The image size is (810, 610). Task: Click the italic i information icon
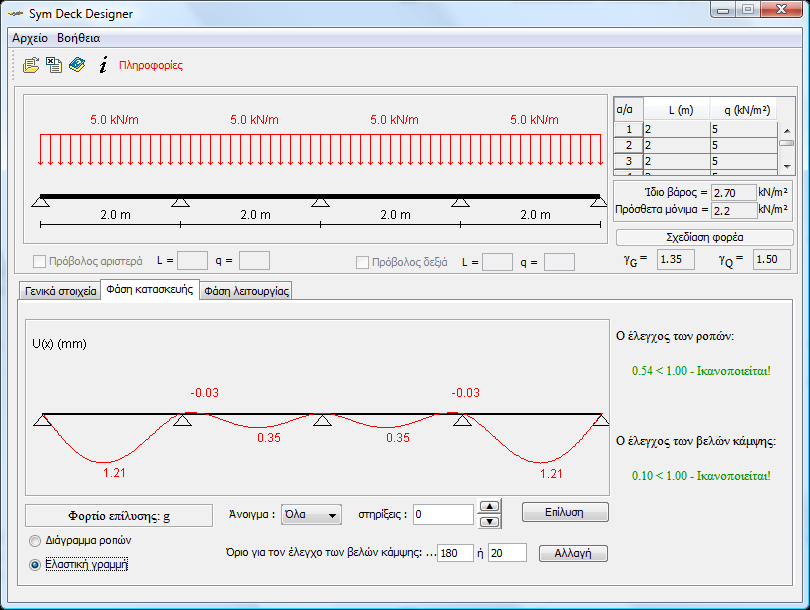(x=103, y=65)
